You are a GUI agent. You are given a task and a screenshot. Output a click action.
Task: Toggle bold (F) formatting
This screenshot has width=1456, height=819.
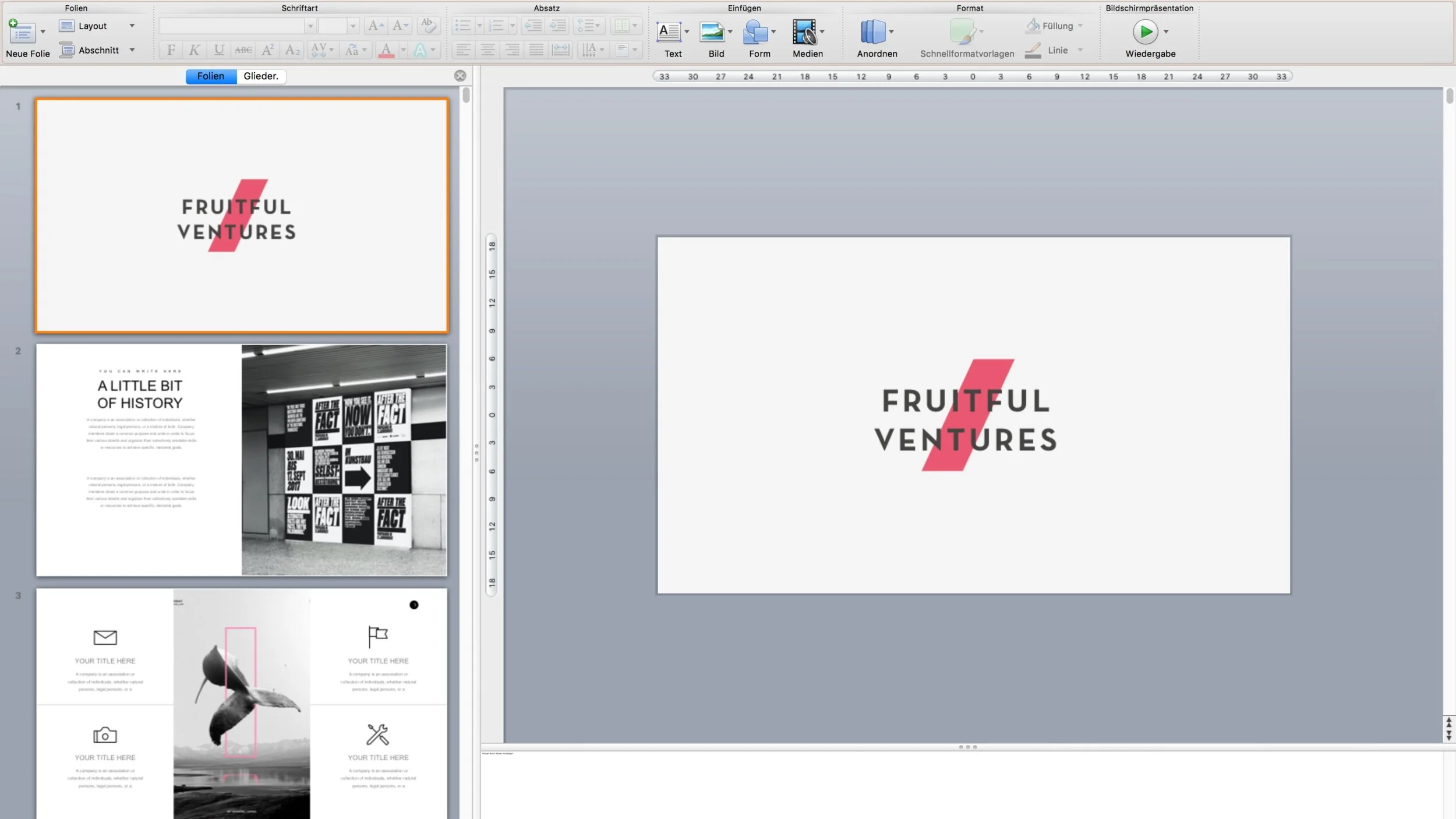[171, 50]
